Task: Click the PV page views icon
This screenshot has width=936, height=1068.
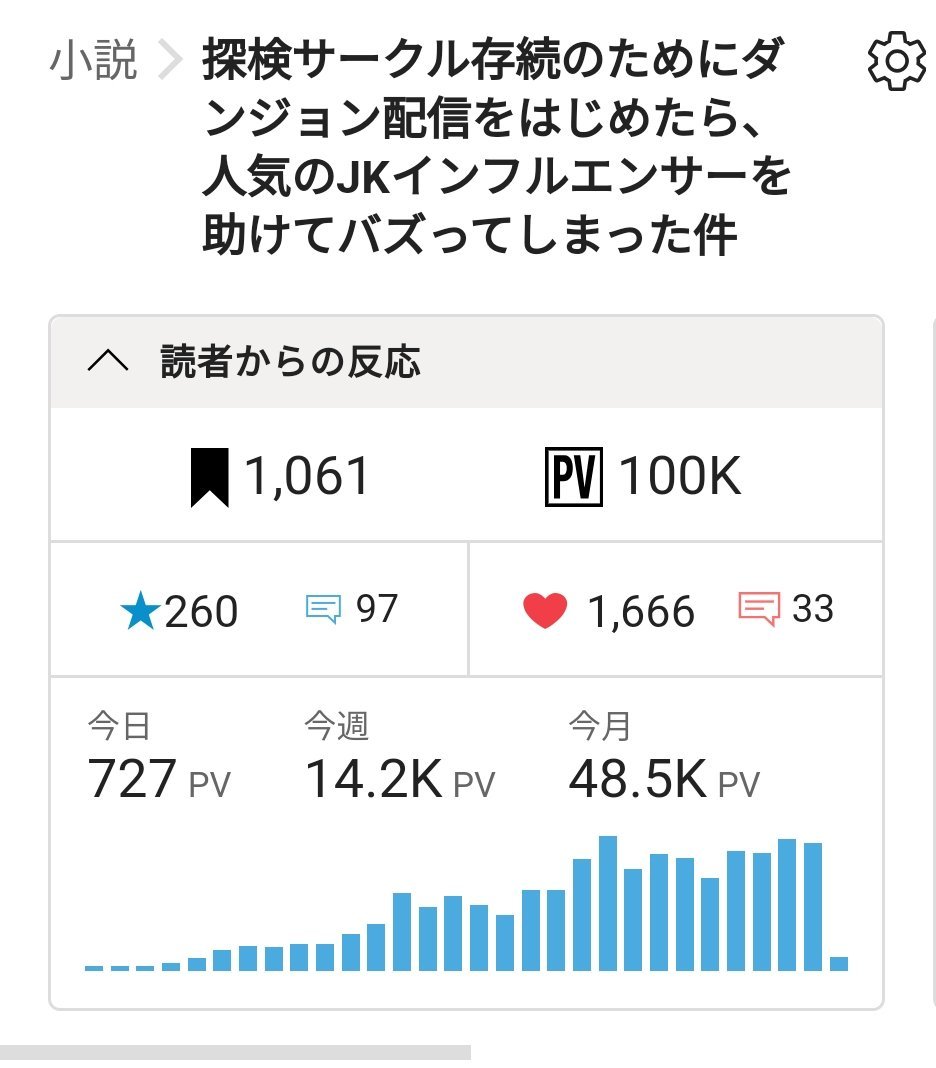Action: pyautogui.click(x=573, y=477)
